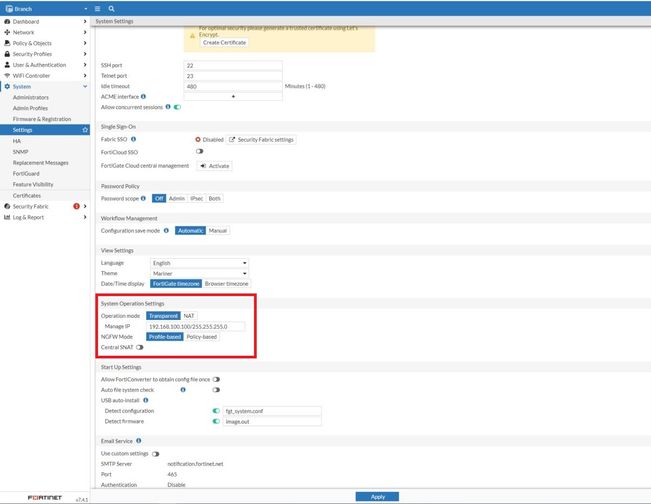The width and height of the screenshot is (651, 504).
Task: Toggle Allow FortiConverter config file switch
Action: pos(216,379)
